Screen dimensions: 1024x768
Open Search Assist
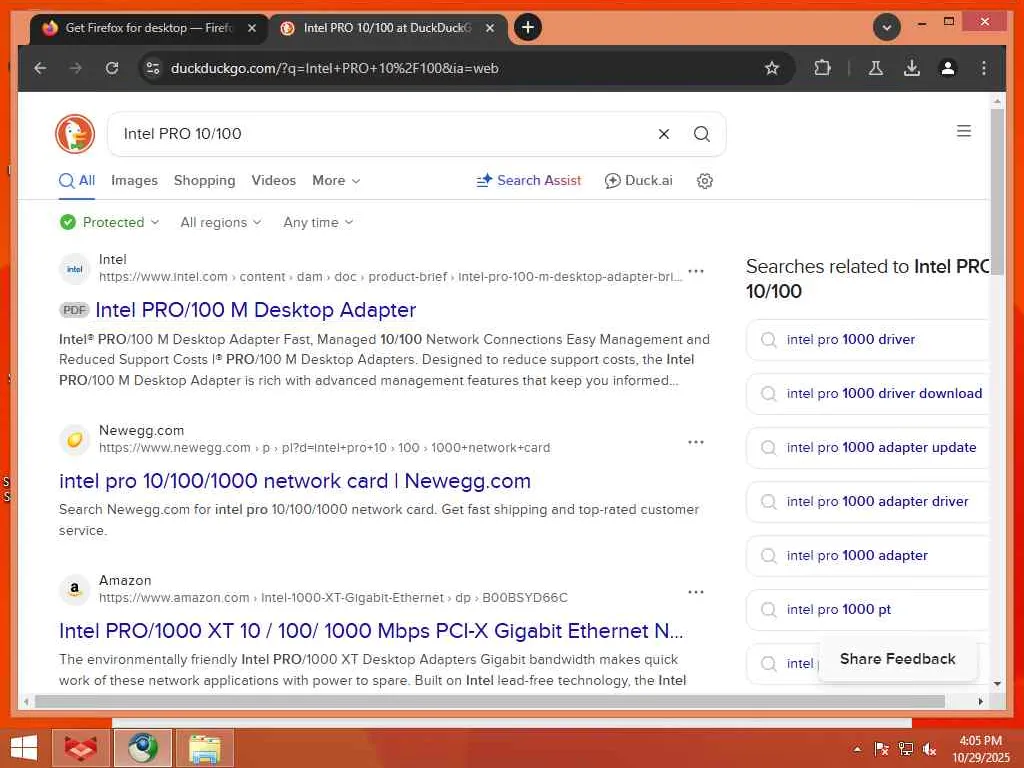529,181
